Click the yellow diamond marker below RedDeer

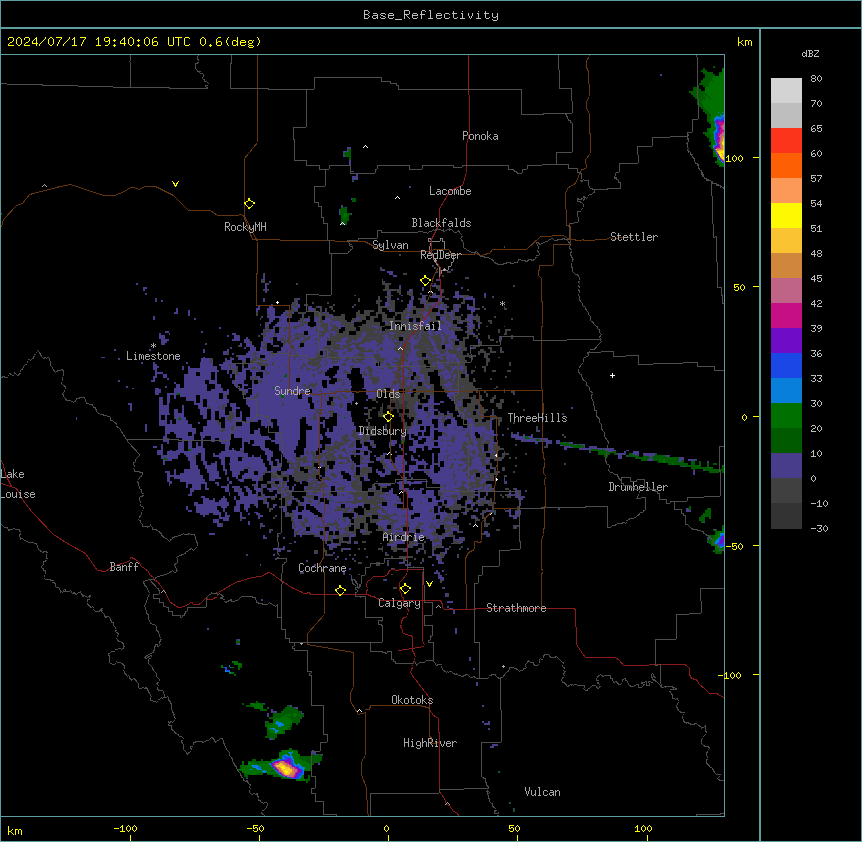pos(426,281)
